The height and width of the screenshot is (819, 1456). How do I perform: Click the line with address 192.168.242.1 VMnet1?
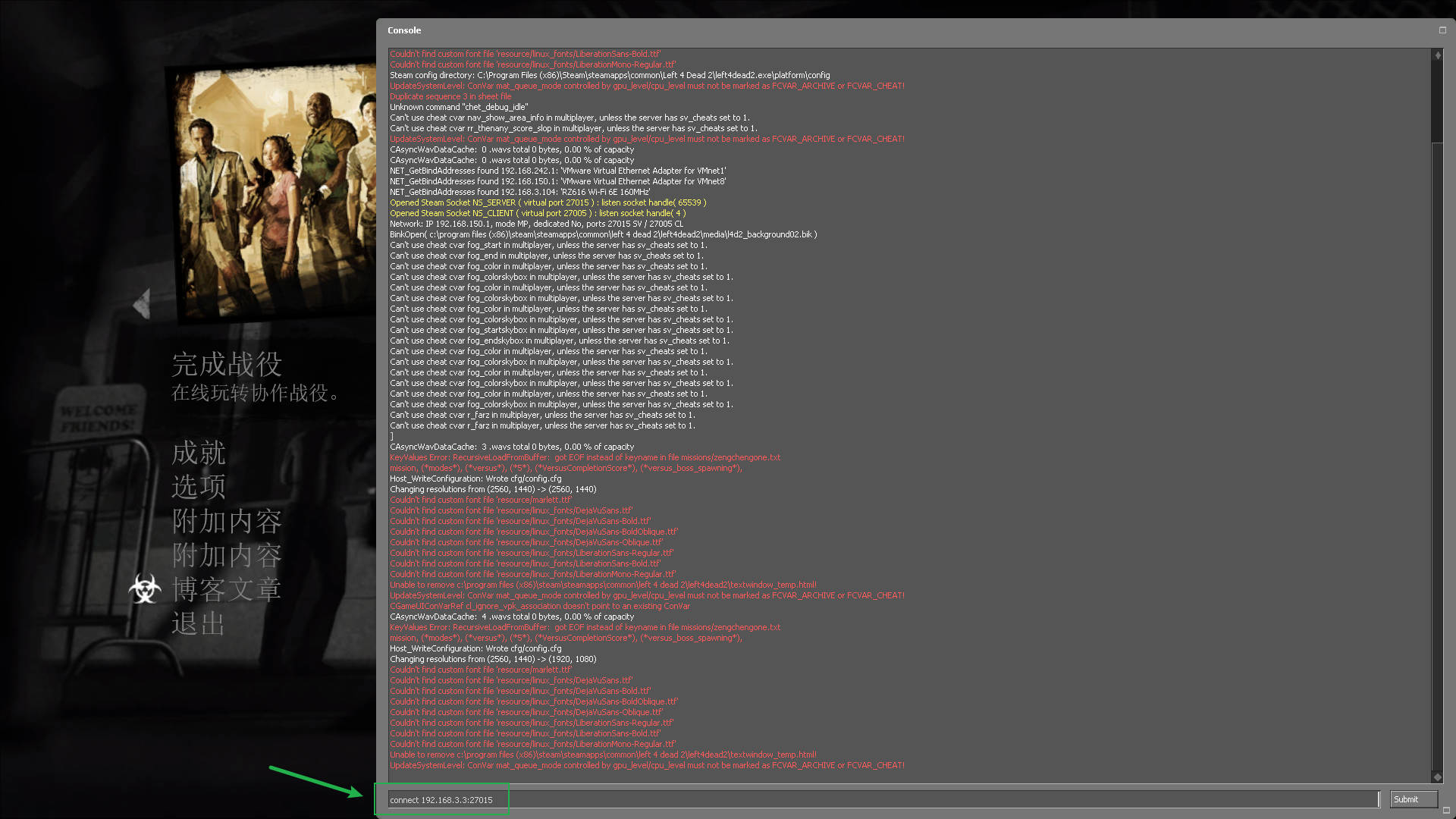(558, 171)
